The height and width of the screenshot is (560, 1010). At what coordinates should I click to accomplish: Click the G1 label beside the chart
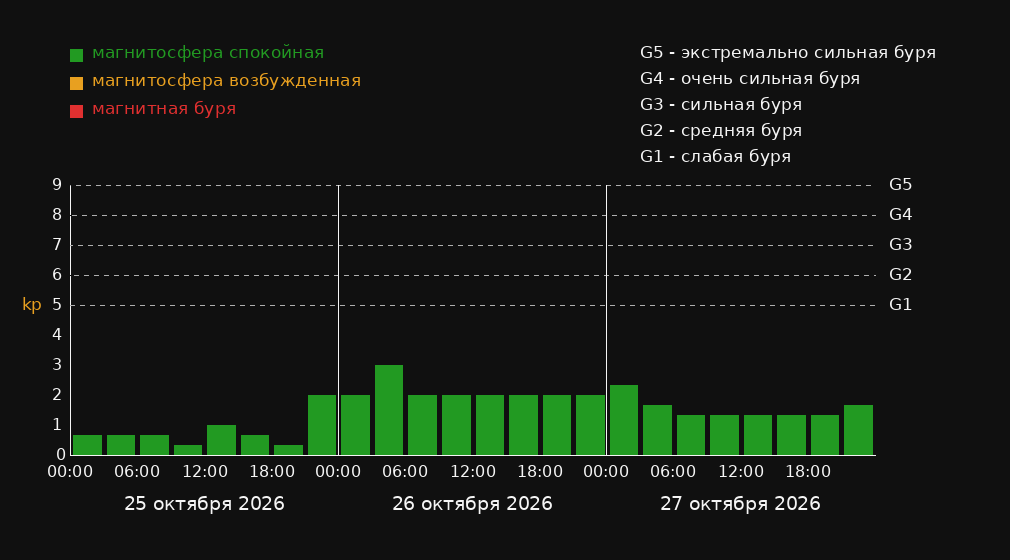tap(900, 305)
